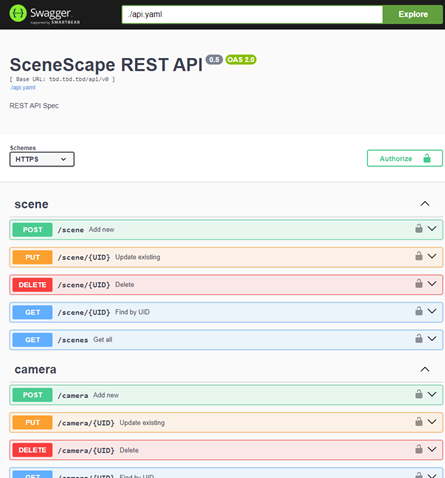445x478 pixels.
Task: Click the OAS 2.0 badge
Action: pos(241,60)
